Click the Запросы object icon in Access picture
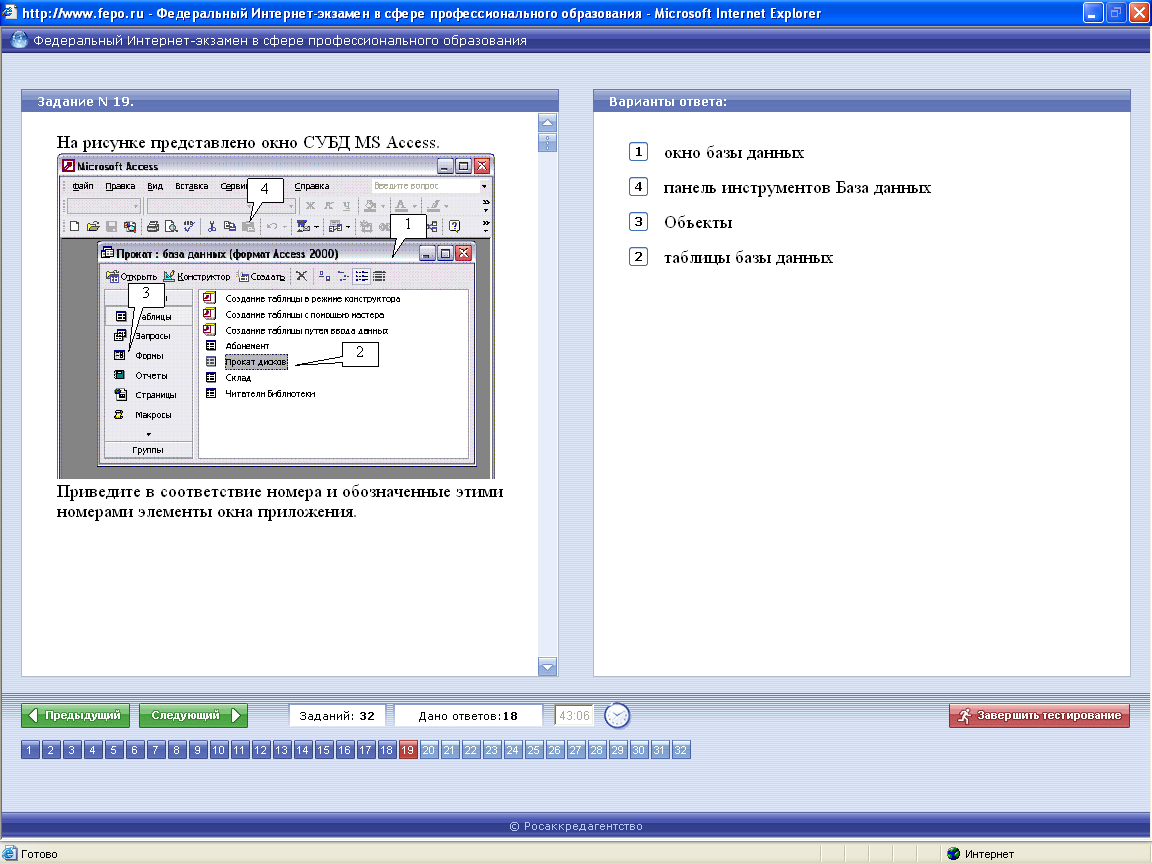 point(120,335)
